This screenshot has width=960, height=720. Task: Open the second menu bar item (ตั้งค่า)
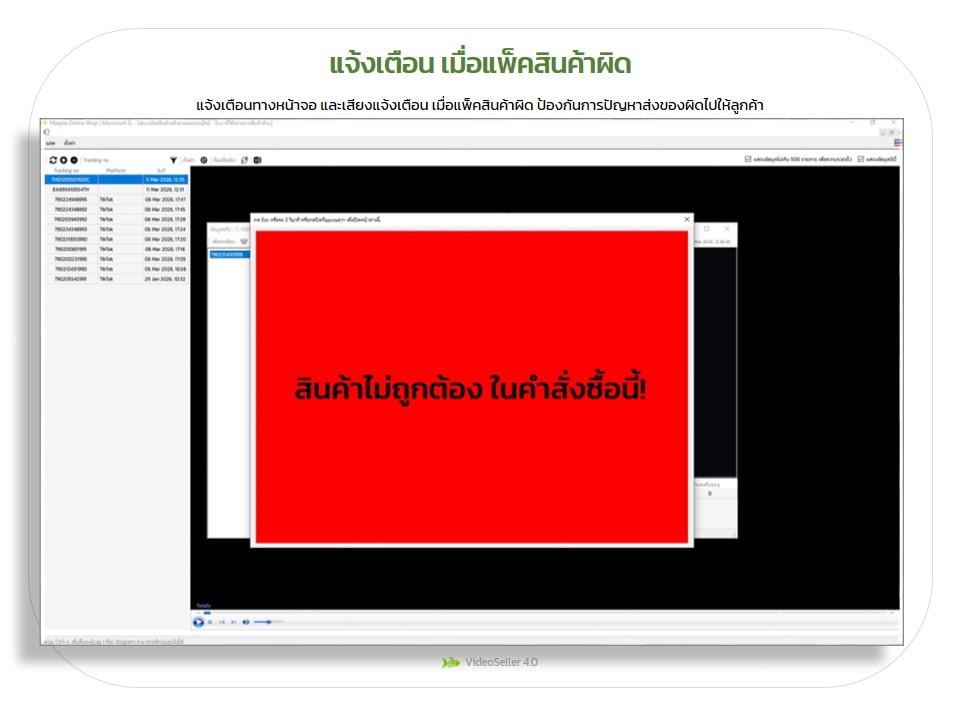[70, 143]
